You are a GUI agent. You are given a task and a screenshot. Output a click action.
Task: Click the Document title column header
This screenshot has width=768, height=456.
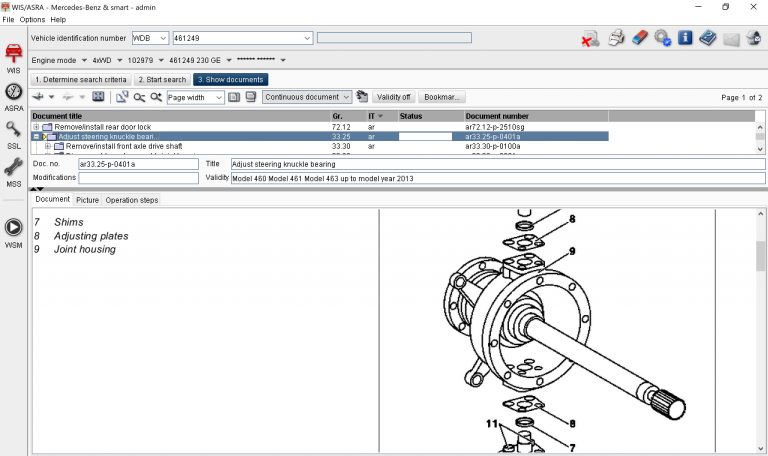pos(181,116)
